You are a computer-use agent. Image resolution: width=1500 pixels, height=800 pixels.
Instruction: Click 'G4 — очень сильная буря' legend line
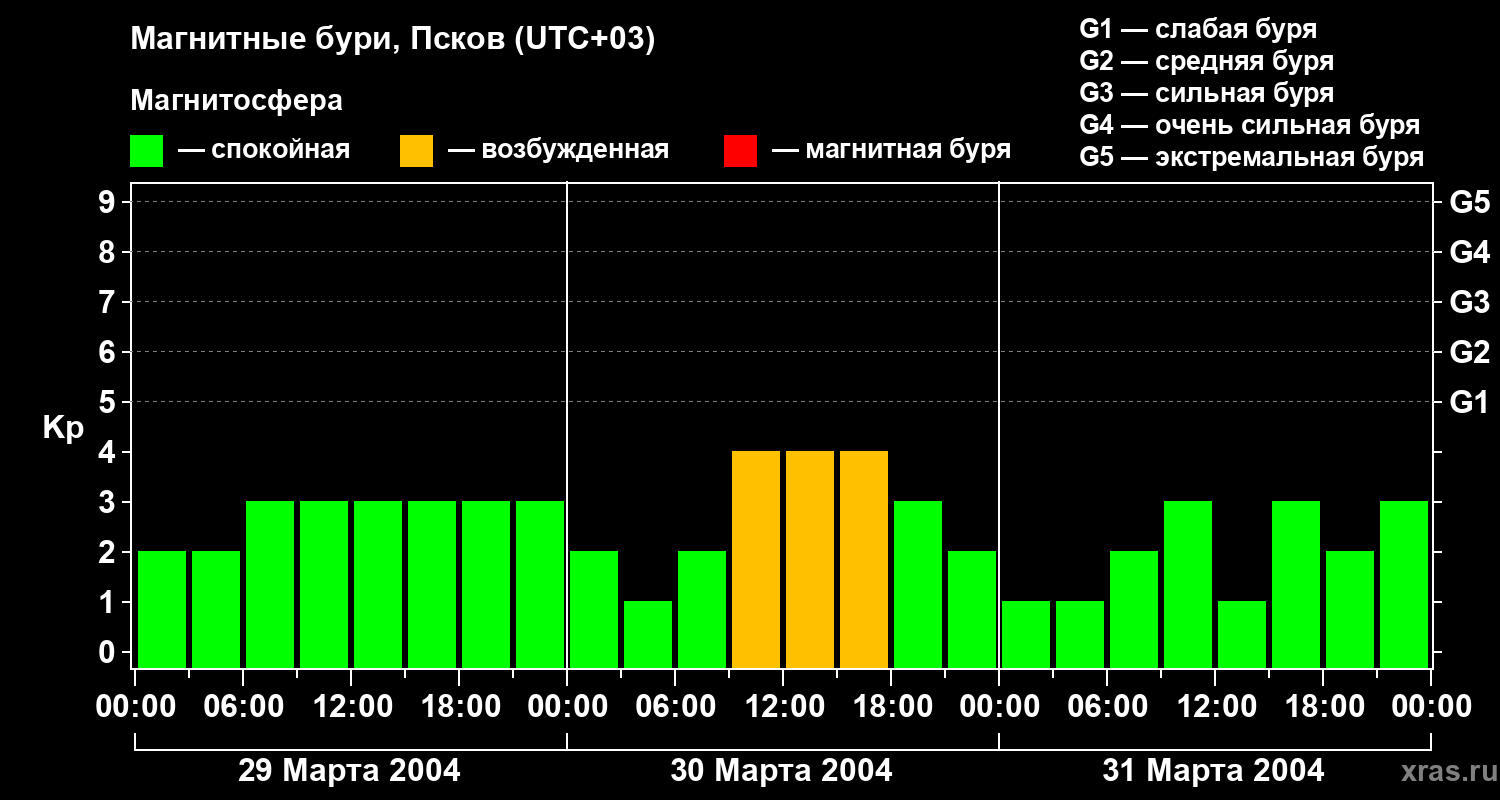[x=1249, y=125]
